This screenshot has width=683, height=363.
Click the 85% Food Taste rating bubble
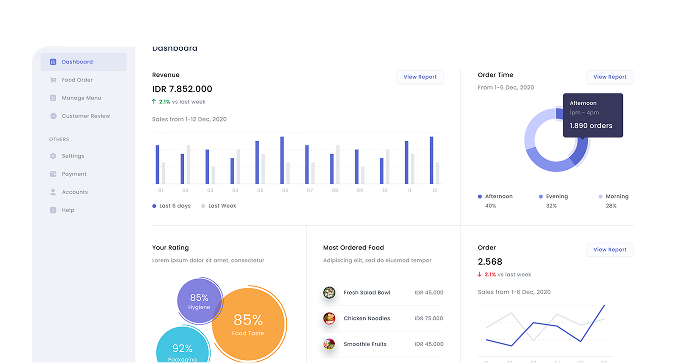coord(249,323)
